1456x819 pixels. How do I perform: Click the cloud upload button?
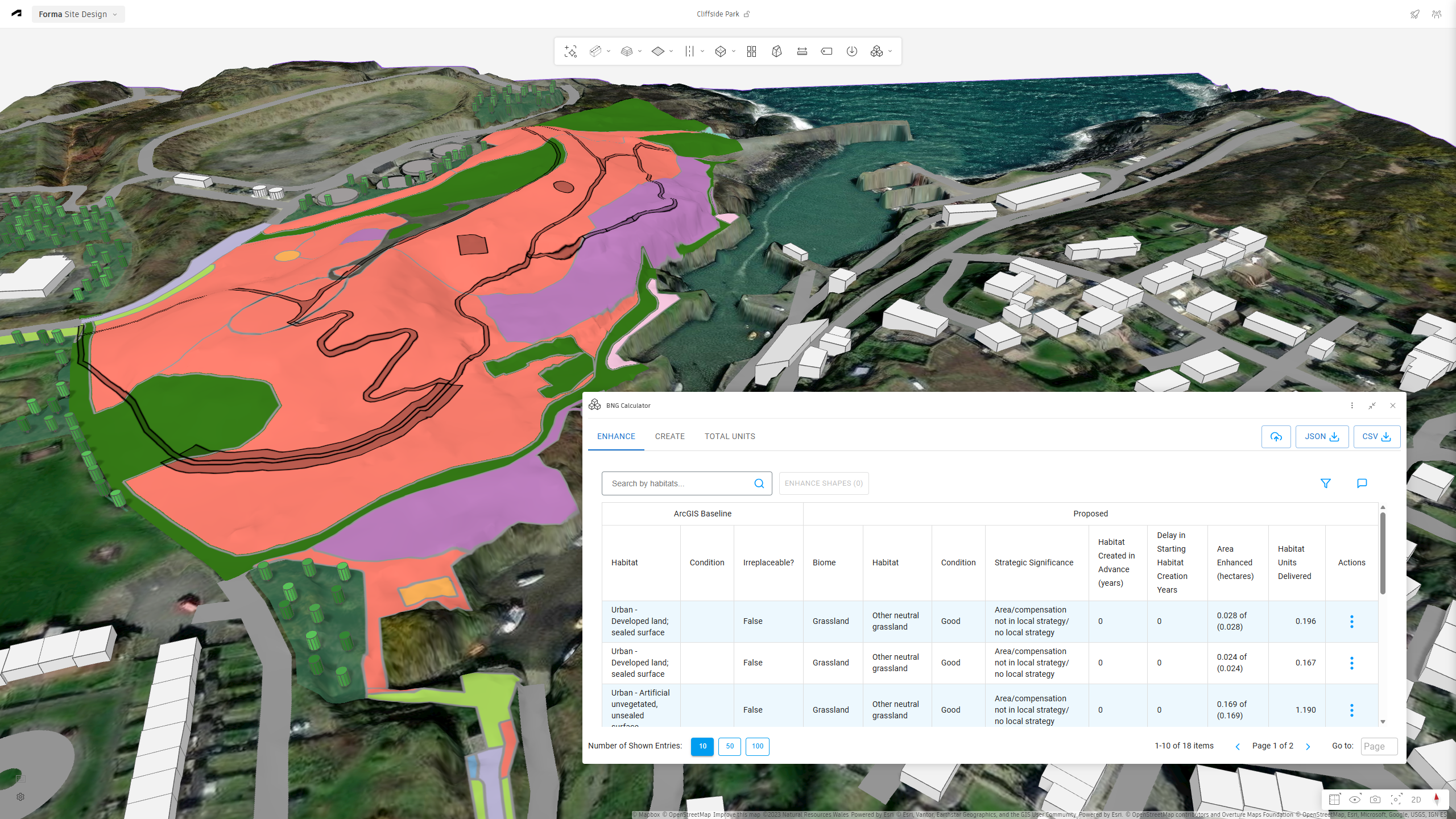(1276, 437)
